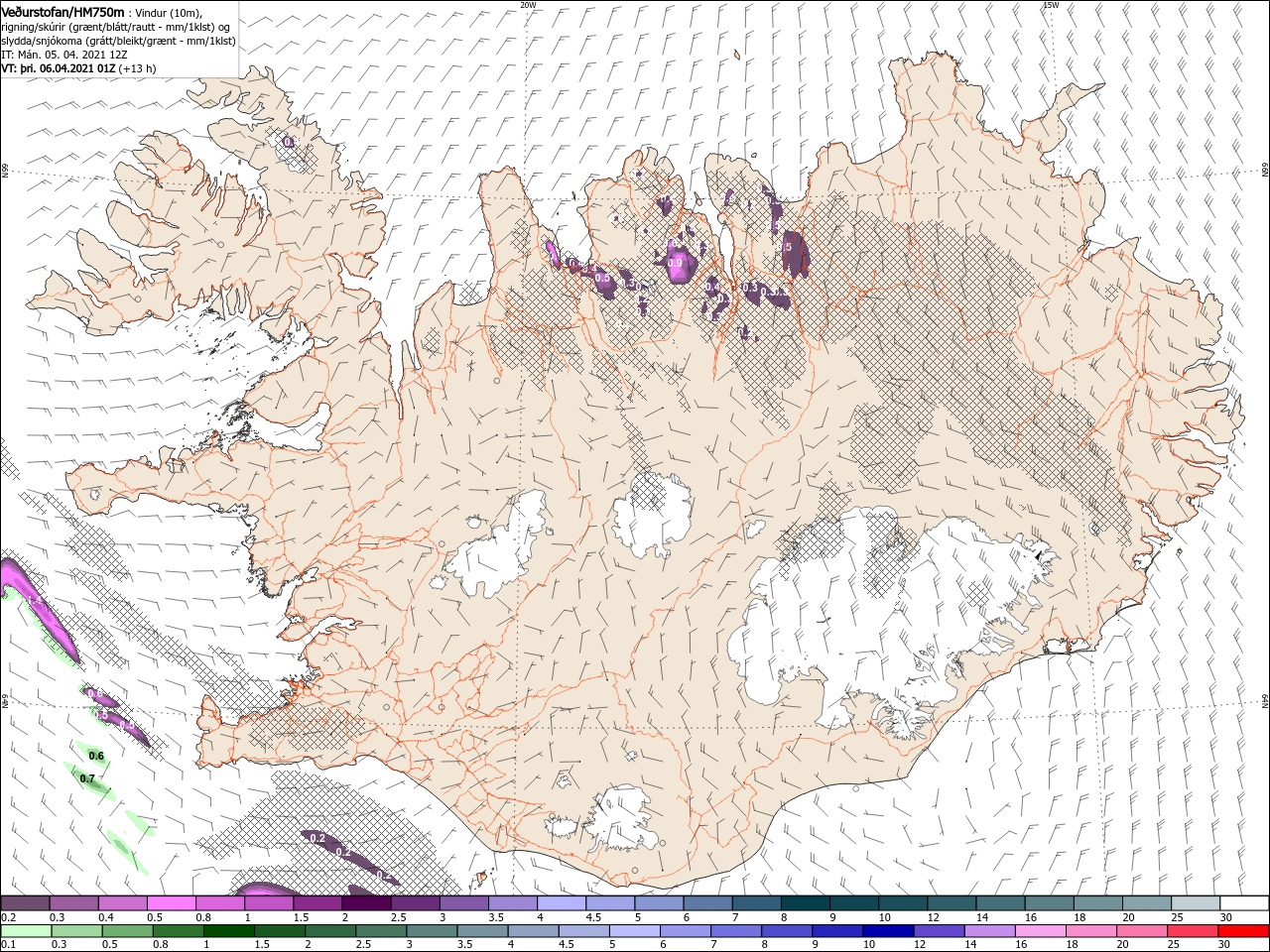The height and width of the screenshot is (952, 1270).
Task: Click the 1.4 value on pink offshore band
Action: (x=33, y=601)
